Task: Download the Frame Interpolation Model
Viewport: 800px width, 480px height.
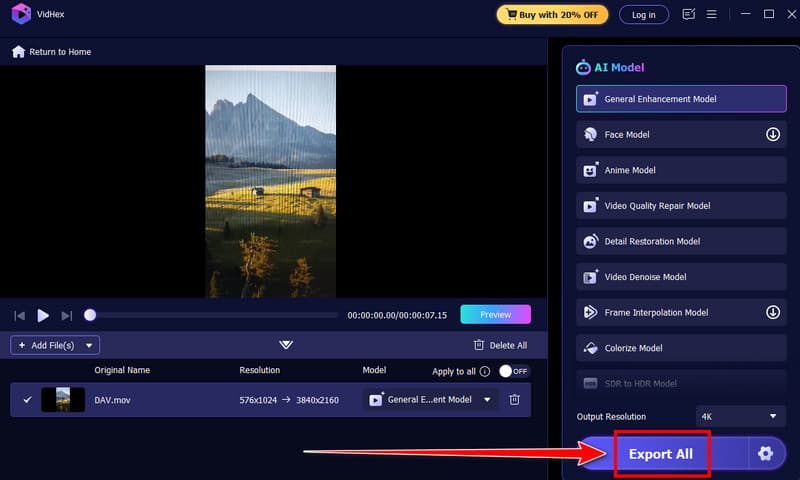Action: pos(773,312)
